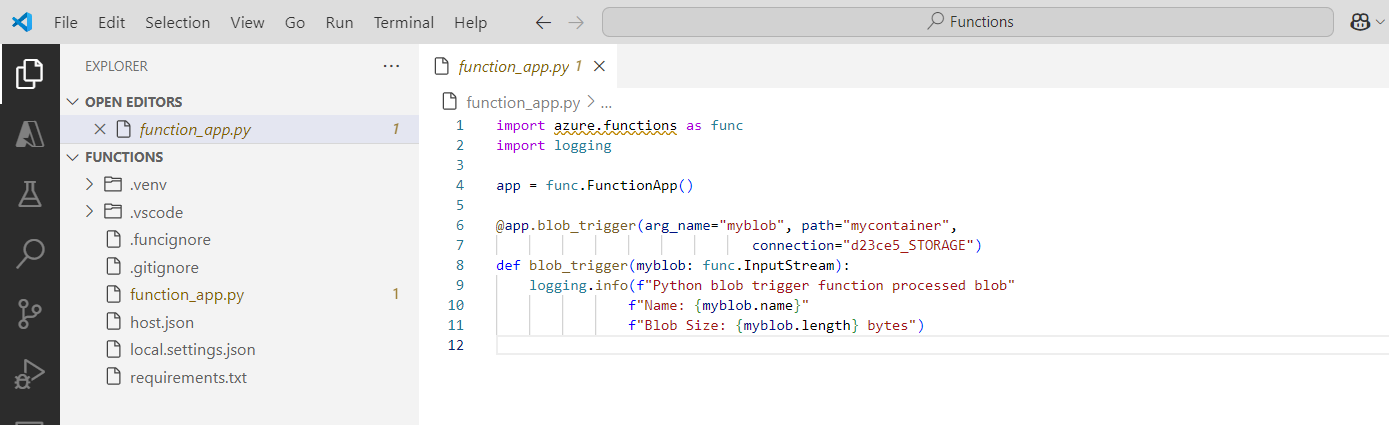Screen dimensions: 1389x425
Task: Select the function_app.py editor tab
Action: pos(519,67)
